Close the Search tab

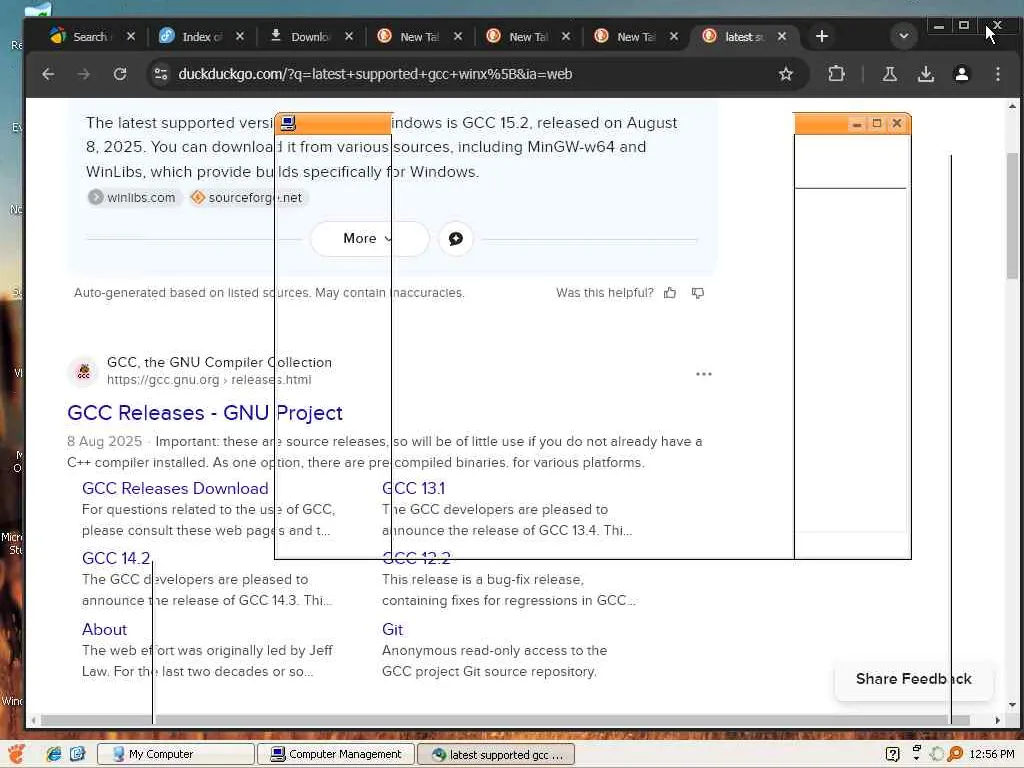tap(131, 37)
